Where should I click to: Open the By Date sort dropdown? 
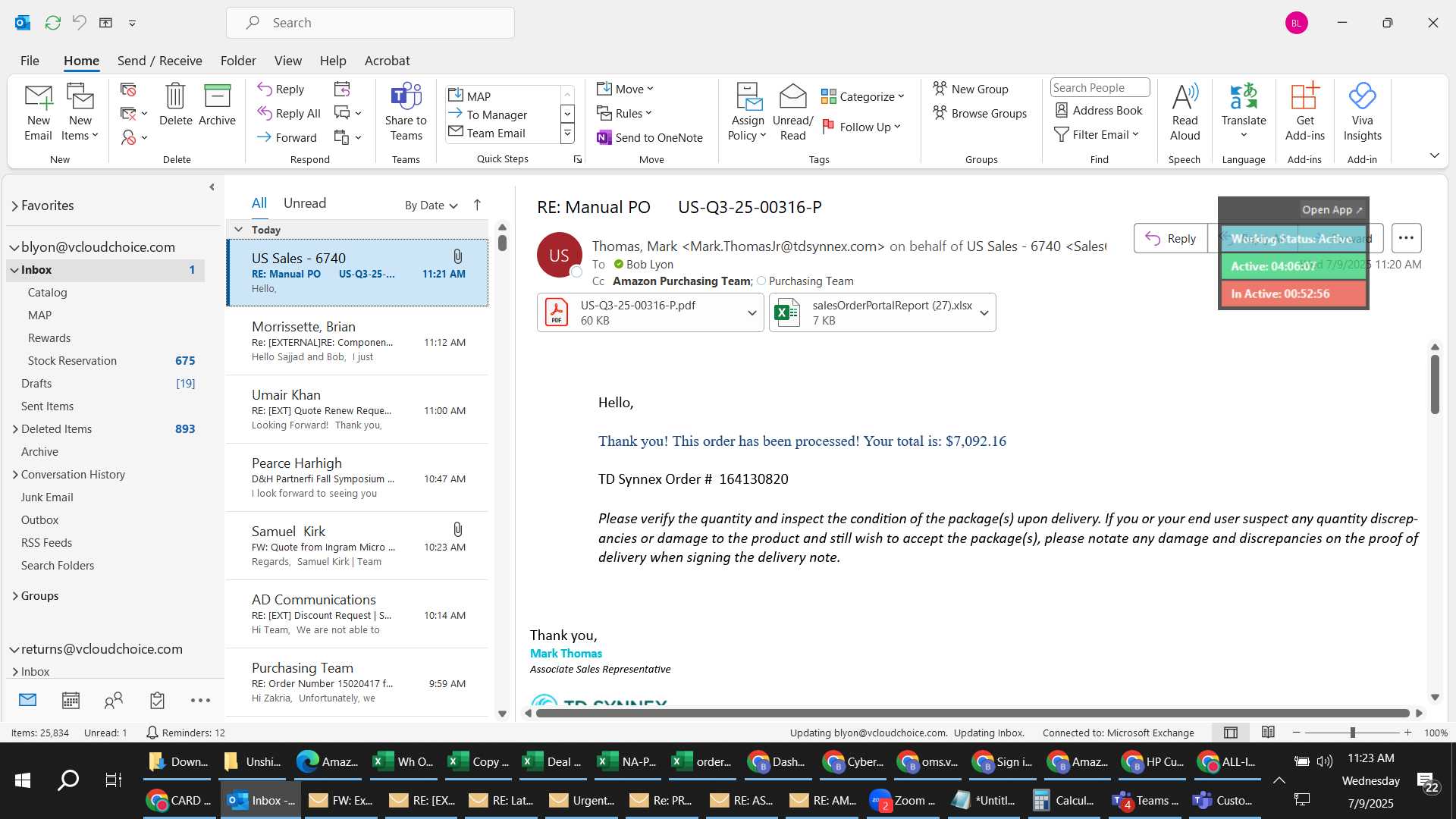431,205
